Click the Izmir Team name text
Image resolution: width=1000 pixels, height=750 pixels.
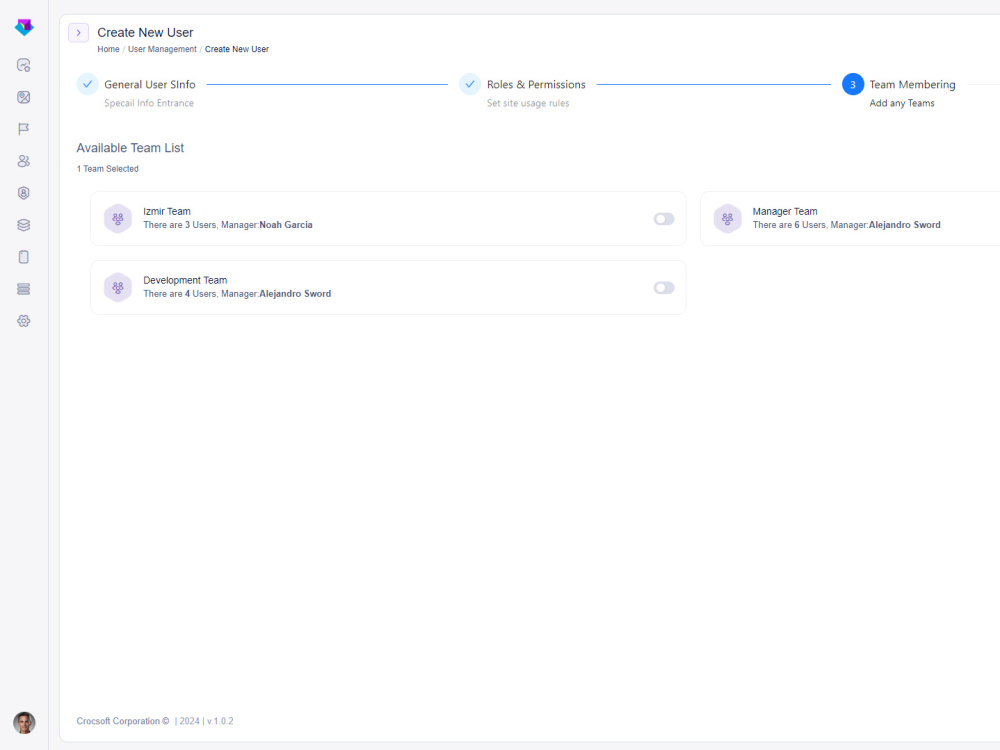(166, 211)
